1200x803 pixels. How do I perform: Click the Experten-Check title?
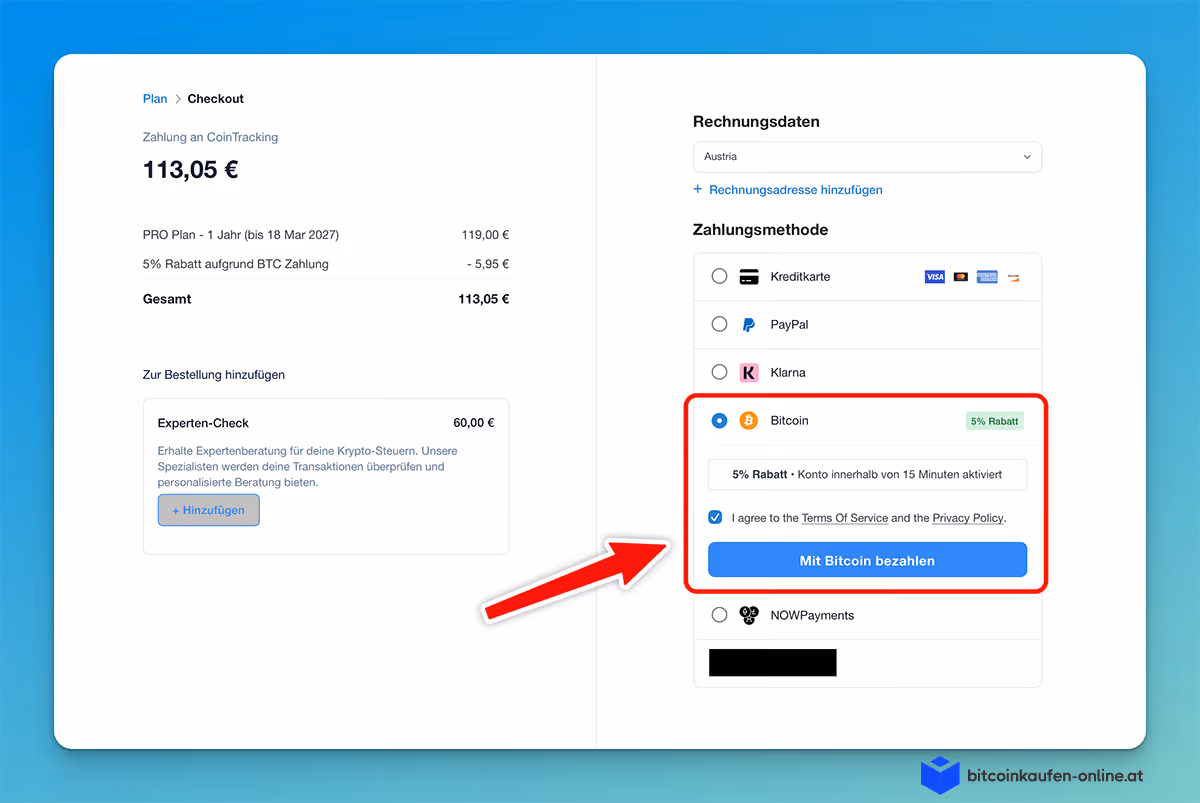[x=203, y=423]
